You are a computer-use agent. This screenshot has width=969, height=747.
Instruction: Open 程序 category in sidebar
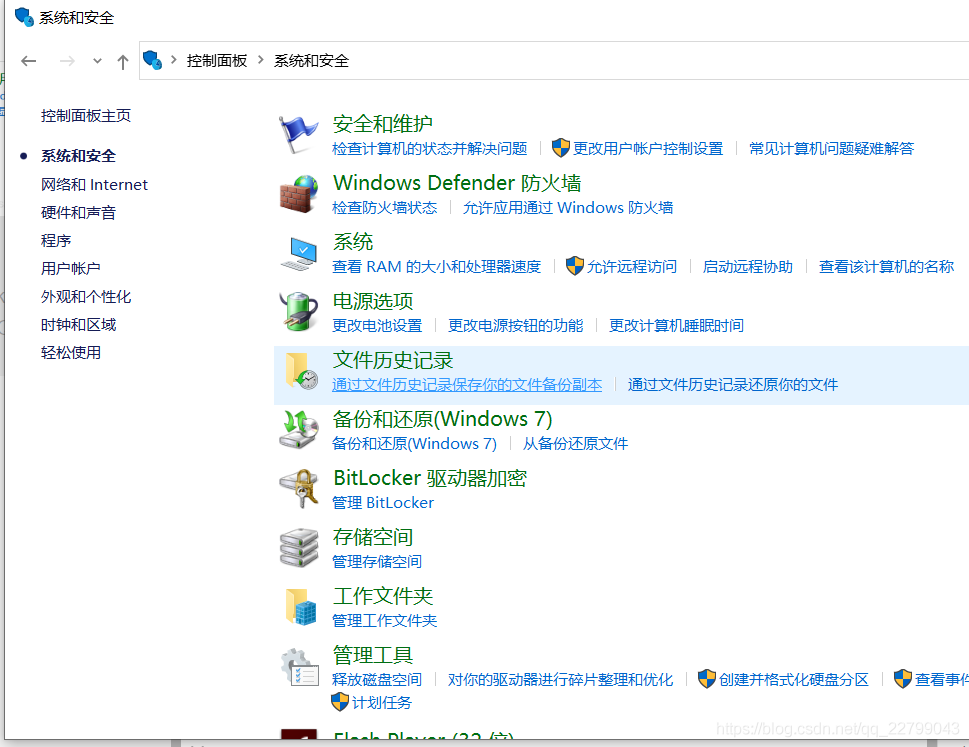pos(56,240)
